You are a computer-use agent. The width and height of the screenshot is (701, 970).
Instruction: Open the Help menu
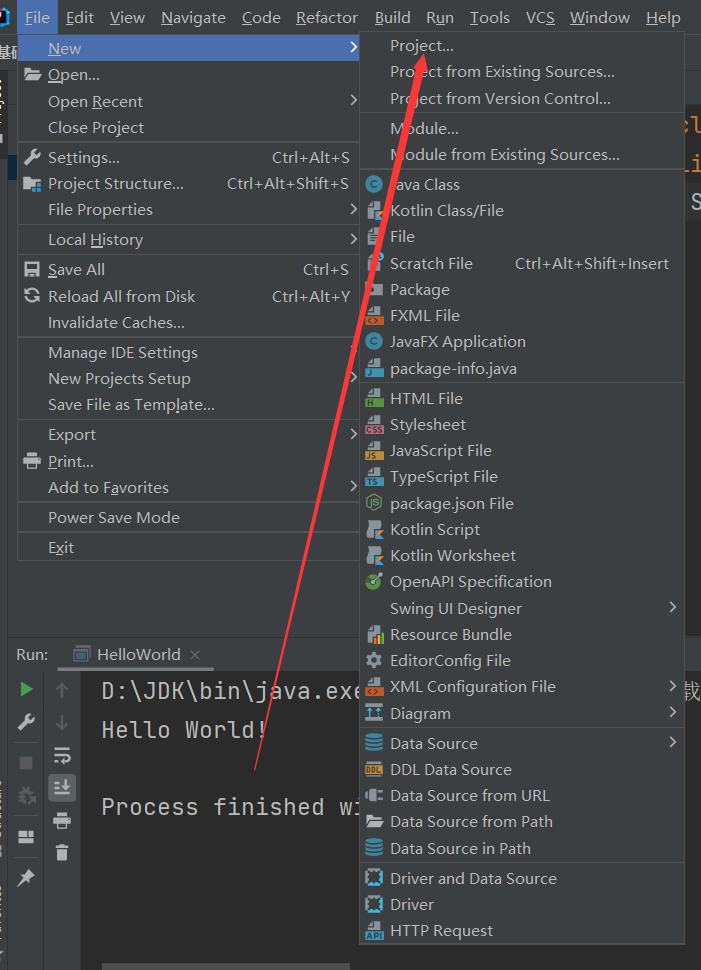[x=663, y=18]
